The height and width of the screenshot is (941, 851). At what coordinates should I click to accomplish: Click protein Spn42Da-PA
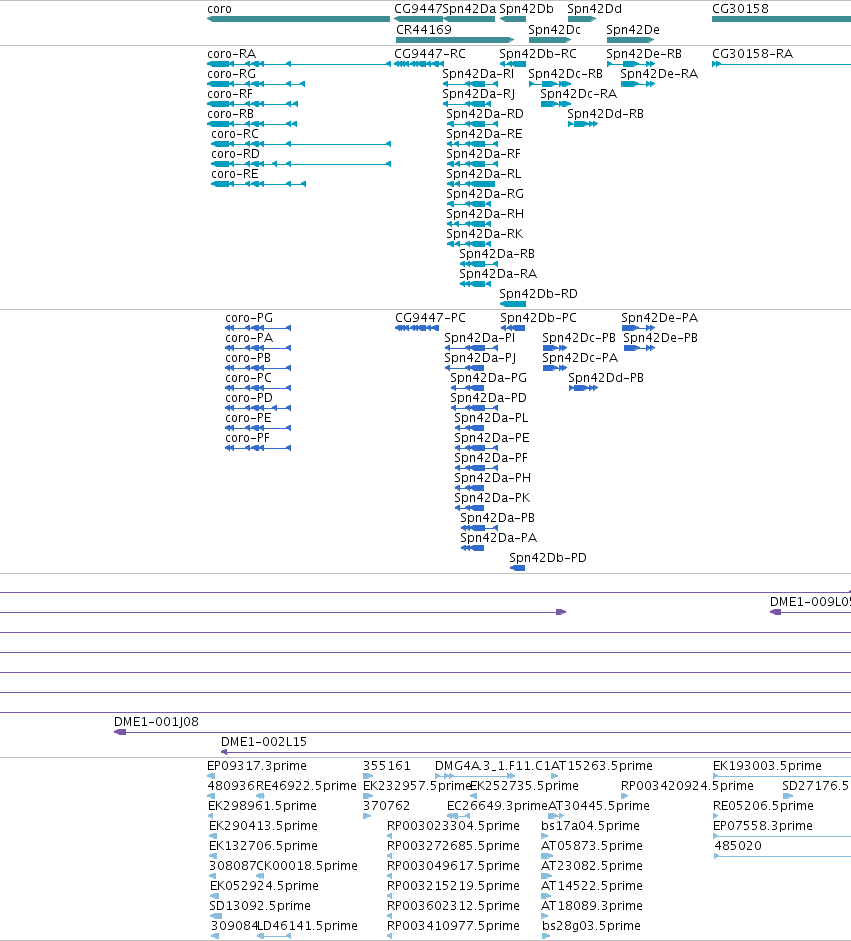[499, 538]
